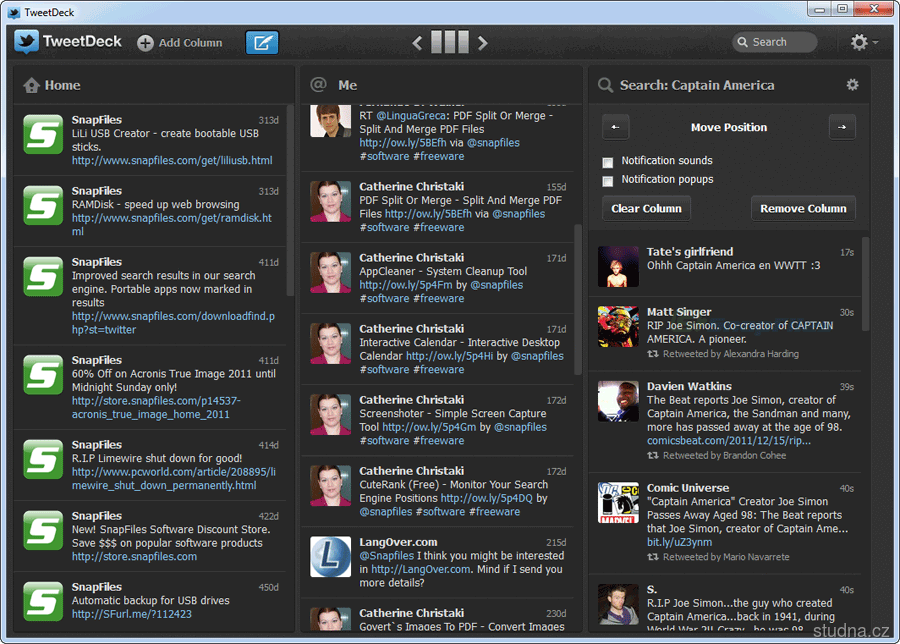
Task: Navigate columns left with the arrow
Action: tap(417, 42)
